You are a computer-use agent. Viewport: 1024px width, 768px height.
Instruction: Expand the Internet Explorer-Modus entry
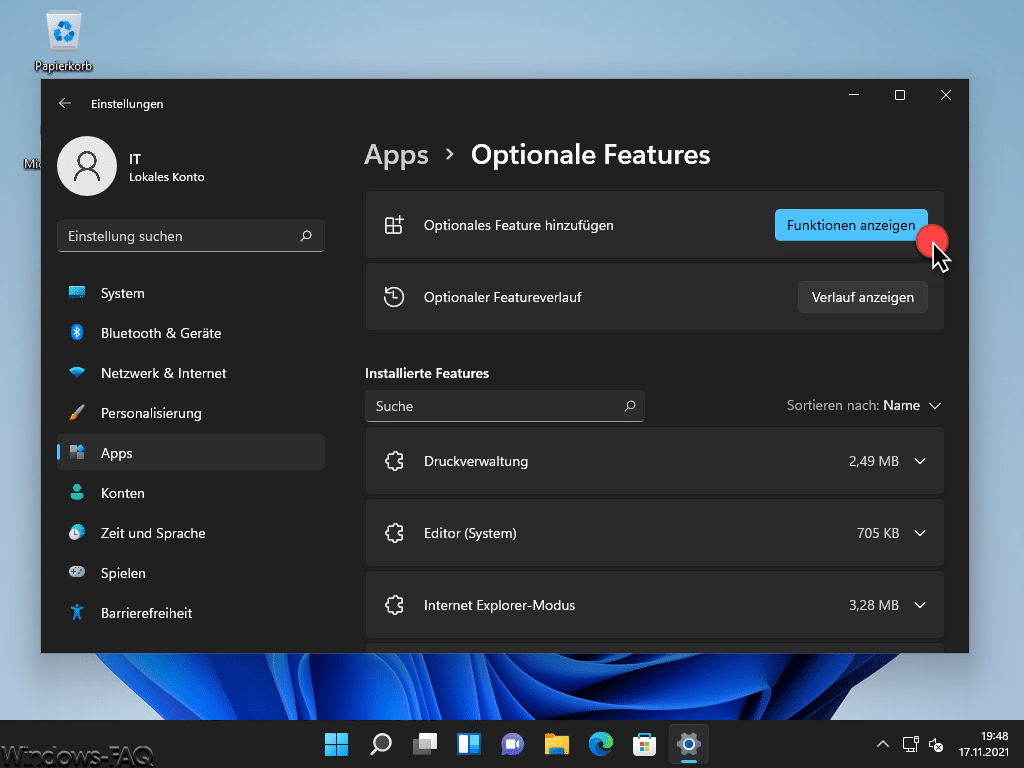[919, 605]
